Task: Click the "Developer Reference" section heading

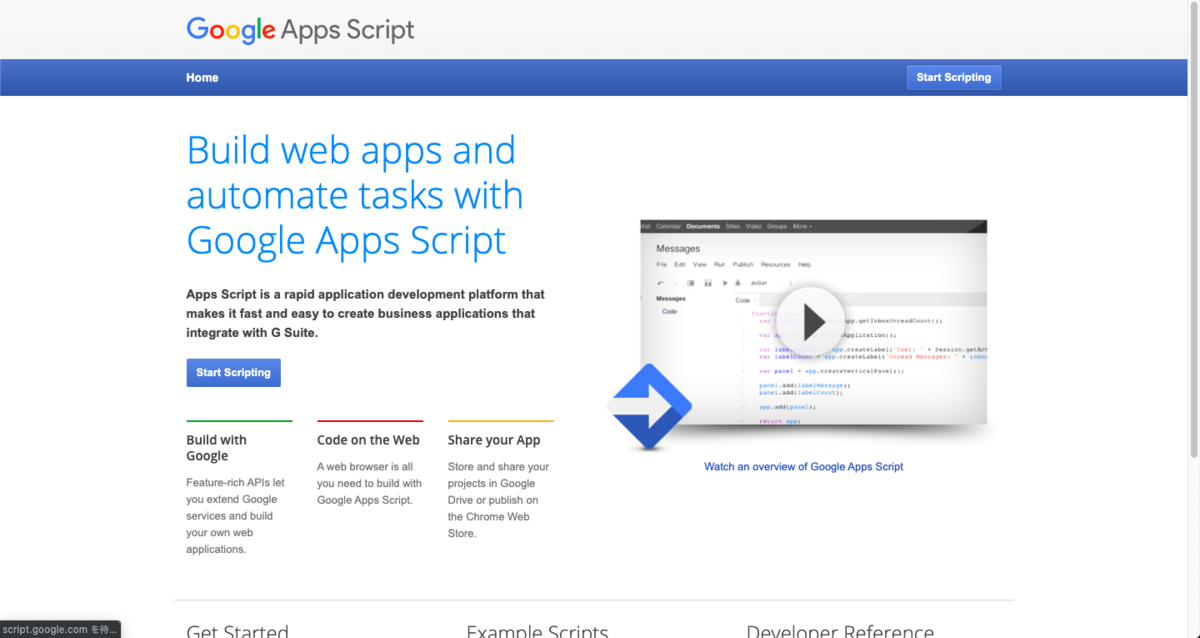Action: point(840,631)
